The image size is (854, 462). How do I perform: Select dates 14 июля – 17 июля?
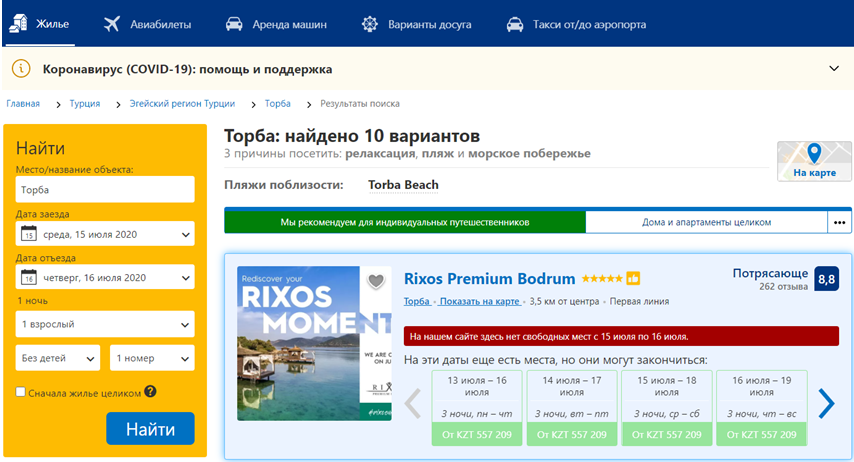(571, 408)
